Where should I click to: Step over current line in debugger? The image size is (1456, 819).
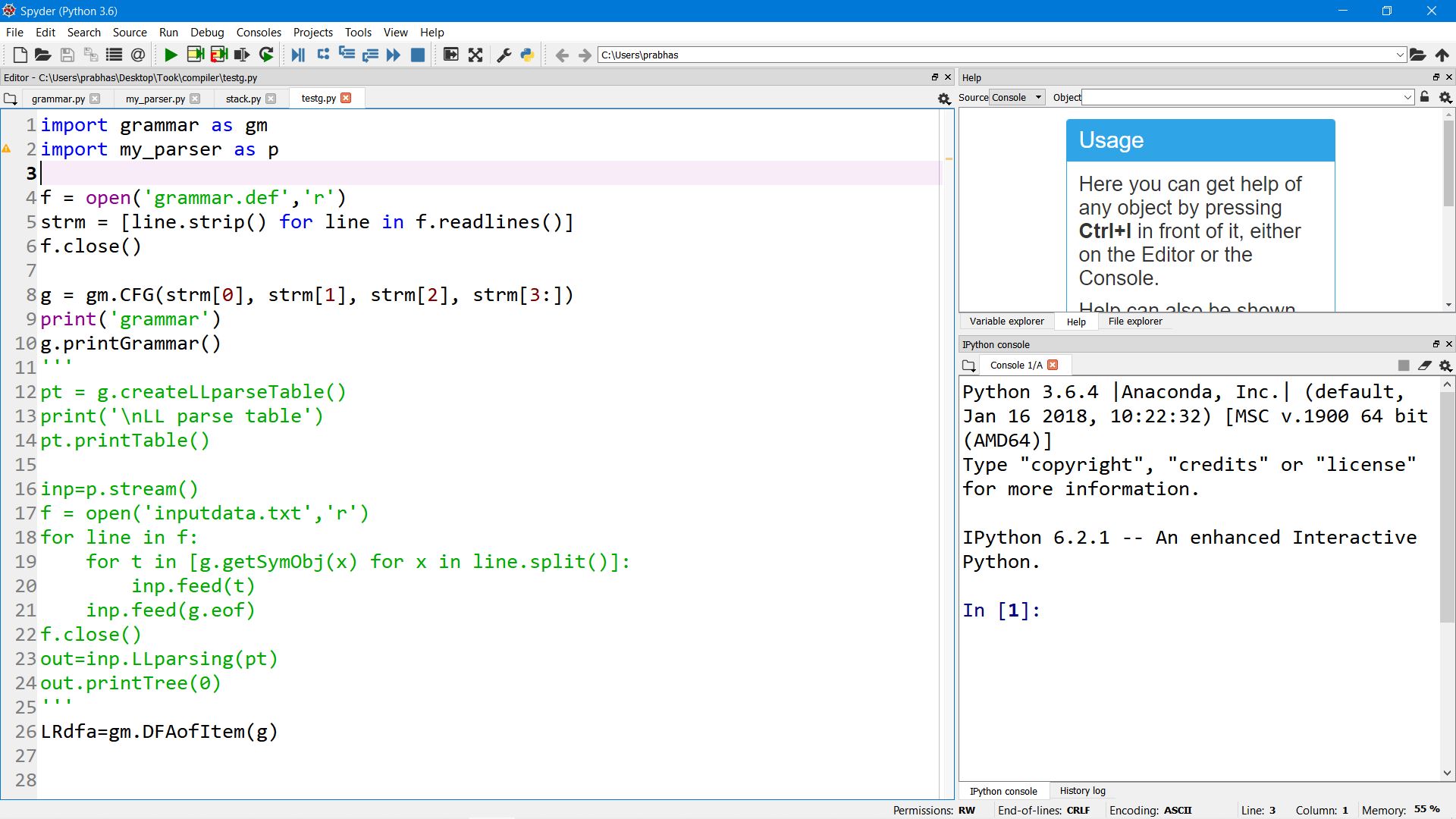[323, 55]
